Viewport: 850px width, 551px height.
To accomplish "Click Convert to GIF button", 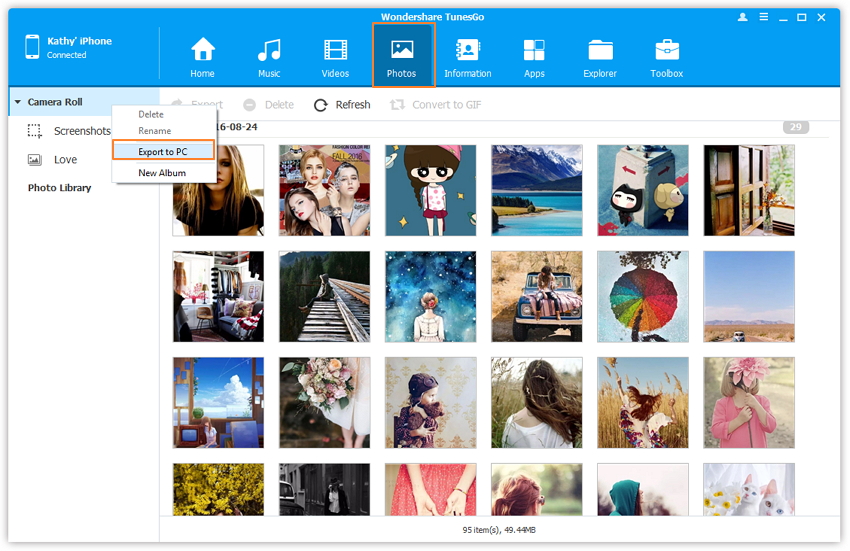I will tap(436, 105).
